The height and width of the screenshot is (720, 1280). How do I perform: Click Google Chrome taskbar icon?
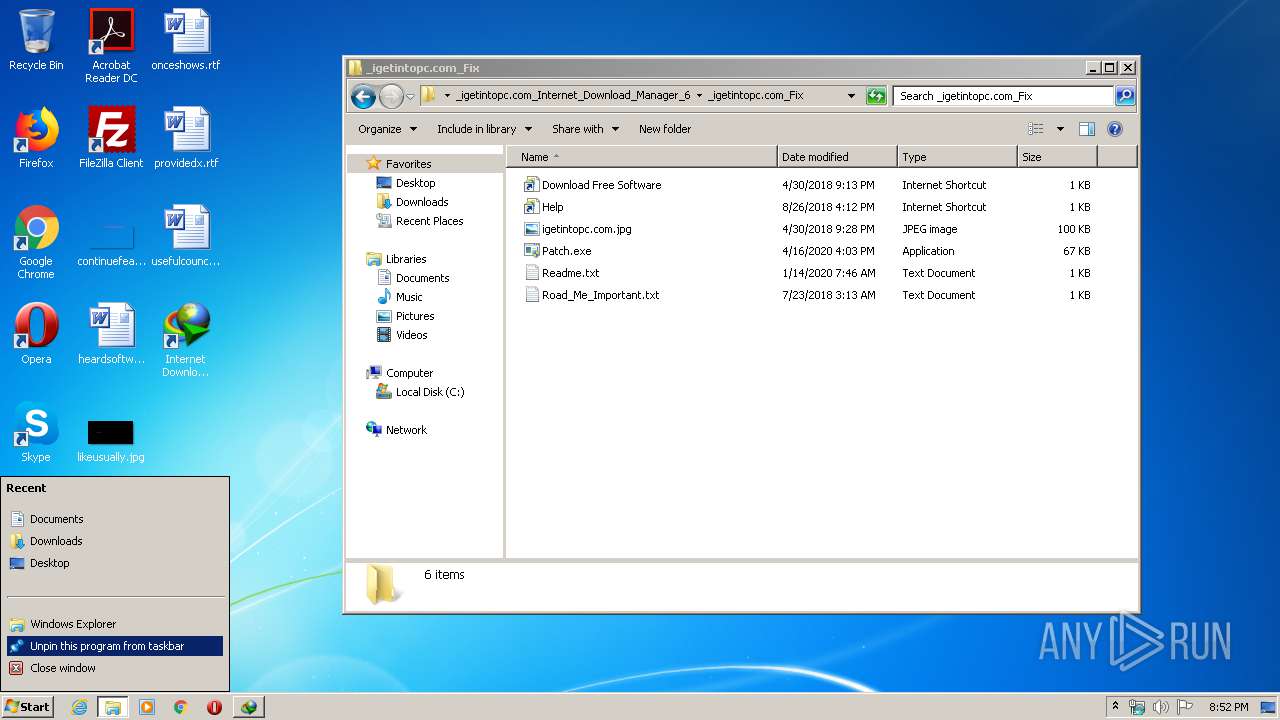click(x=181, y=707)
